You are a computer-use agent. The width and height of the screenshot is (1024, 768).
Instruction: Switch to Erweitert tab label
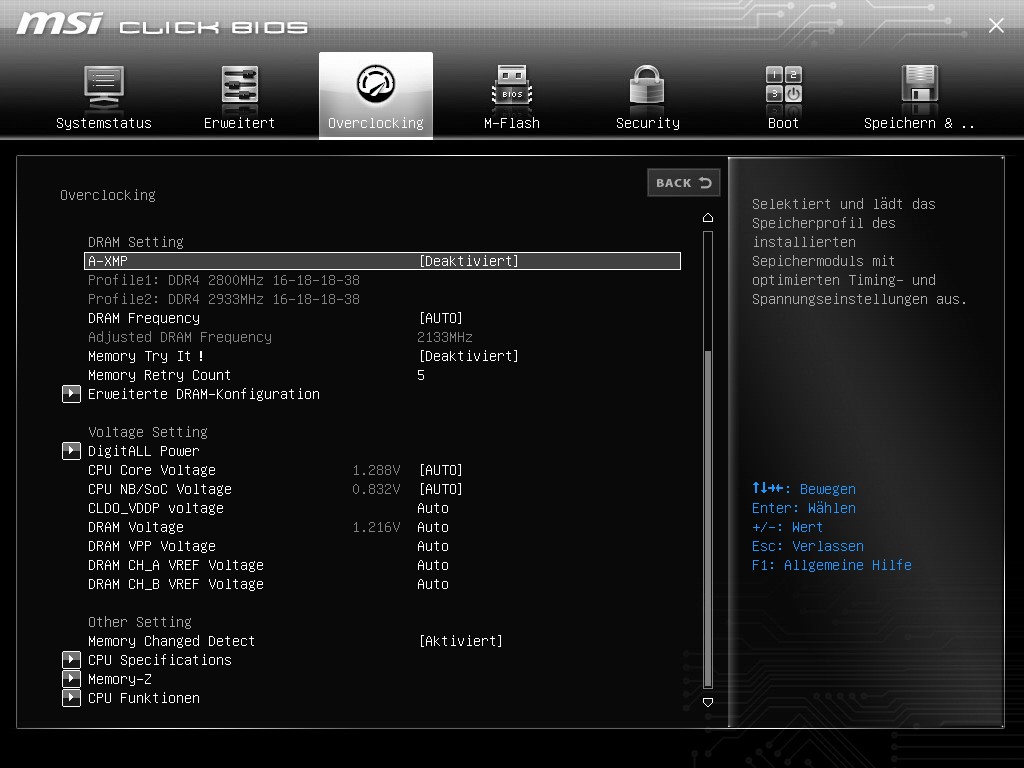[240, 123]
